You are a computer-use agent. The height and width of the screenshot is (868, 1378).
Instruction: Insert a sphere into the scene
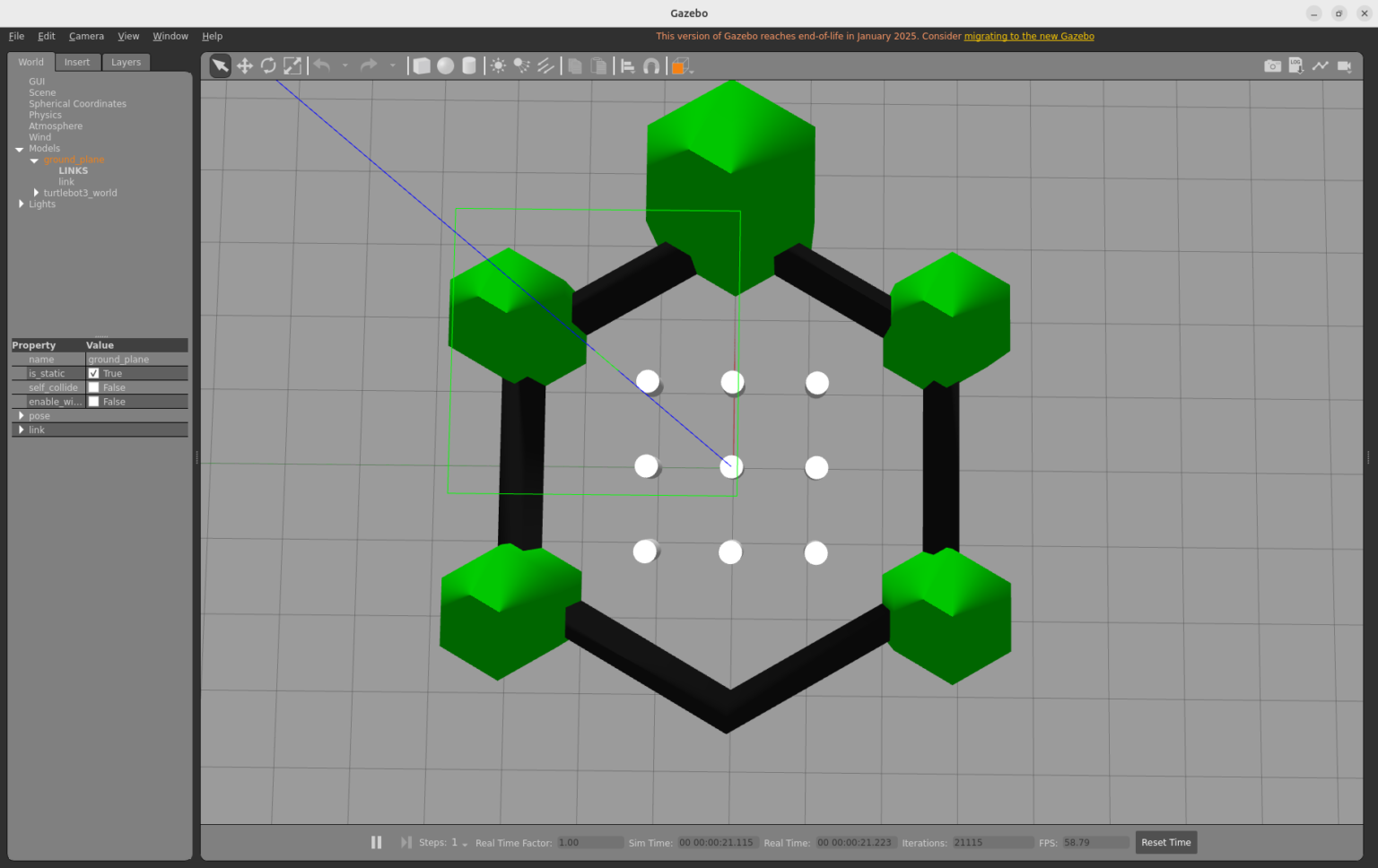click(445, 65)
